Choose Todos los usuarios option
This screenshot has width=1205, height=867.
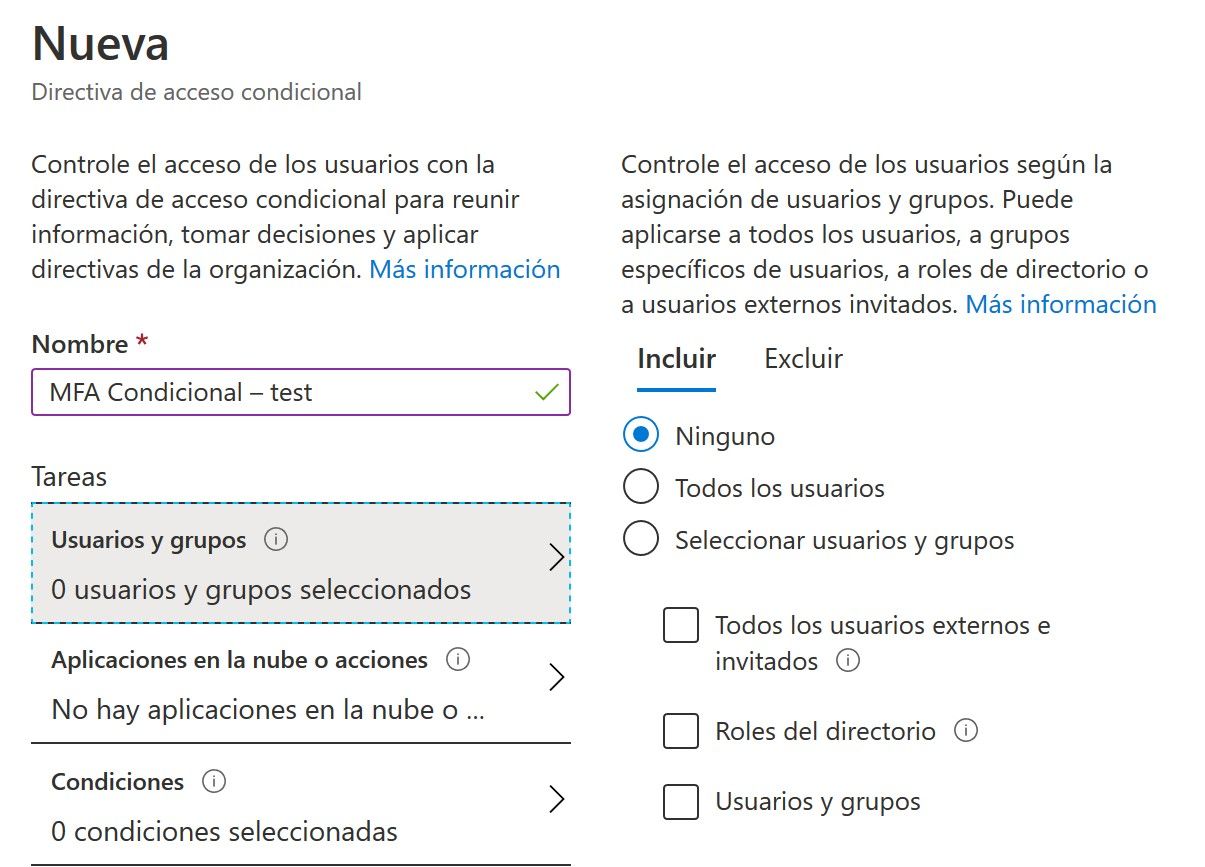[640, 487]
